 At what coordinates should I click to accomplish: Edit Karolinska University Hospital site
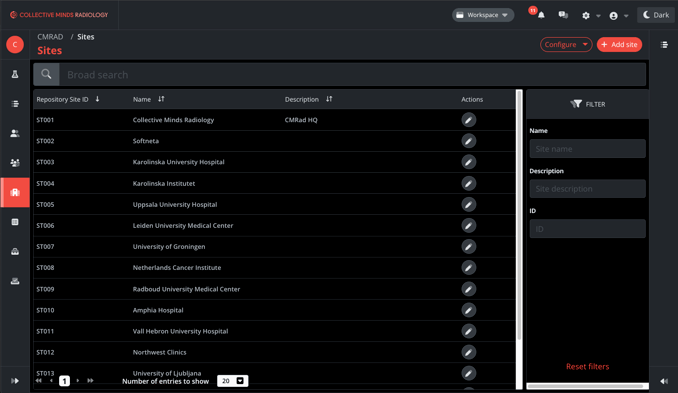click(468, 162)
